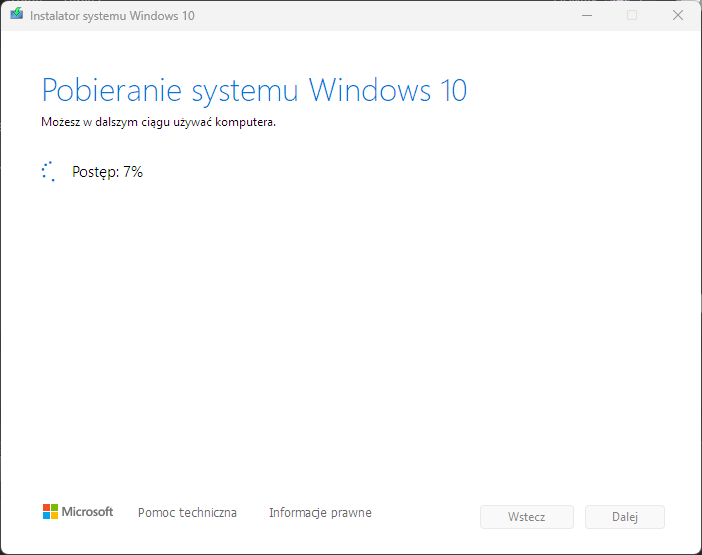Click the 'Postęp: 7%' progress text

pos(107,172)
